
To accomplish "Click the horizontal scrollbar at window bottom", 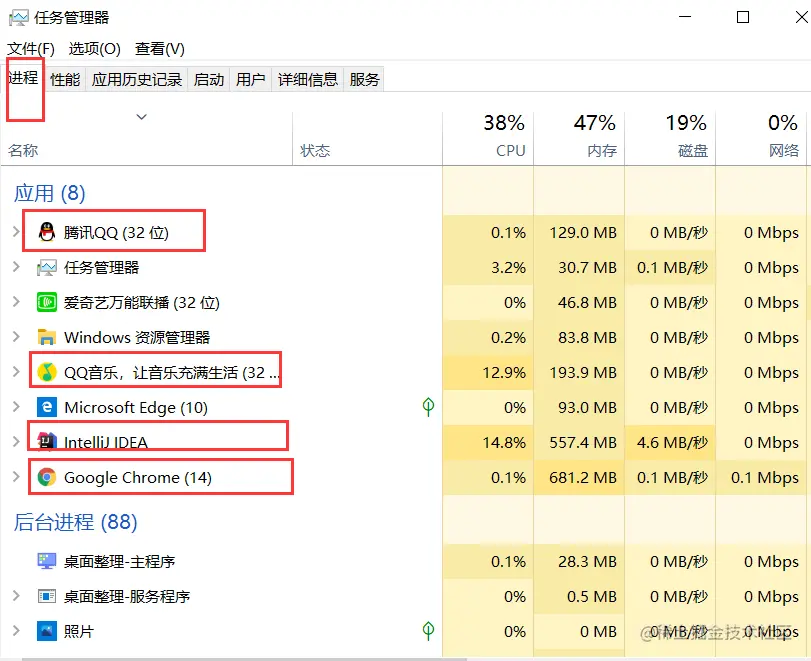I will (243, 659).
